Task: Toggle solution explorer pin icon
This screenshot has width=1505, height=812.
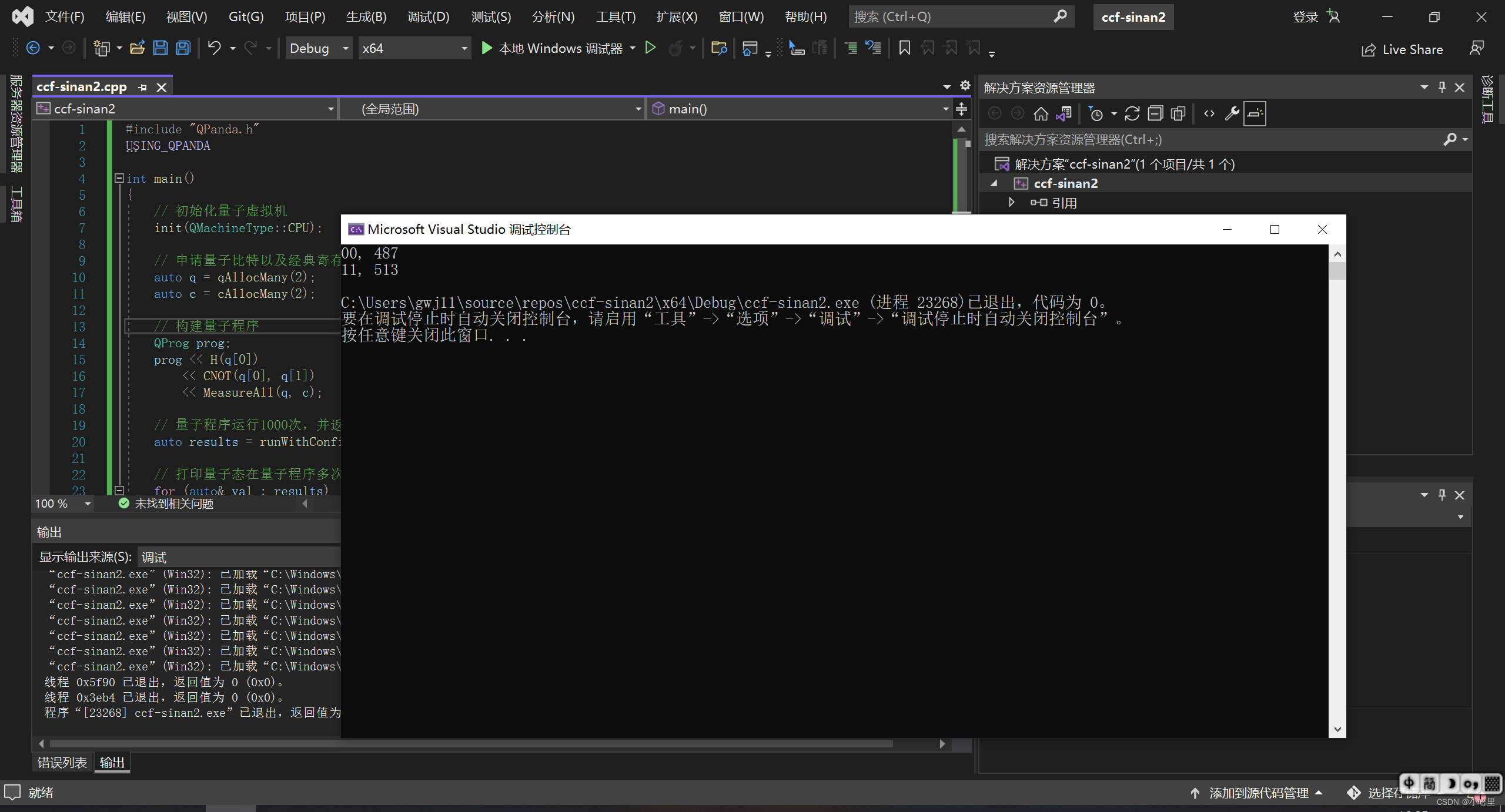Action: [x=1443, y=88]
